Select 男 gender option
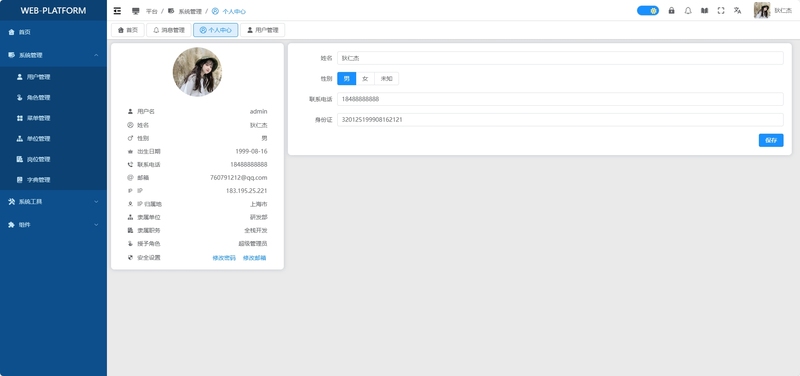This screenshot has width=800, height=376. coord(346,79)
